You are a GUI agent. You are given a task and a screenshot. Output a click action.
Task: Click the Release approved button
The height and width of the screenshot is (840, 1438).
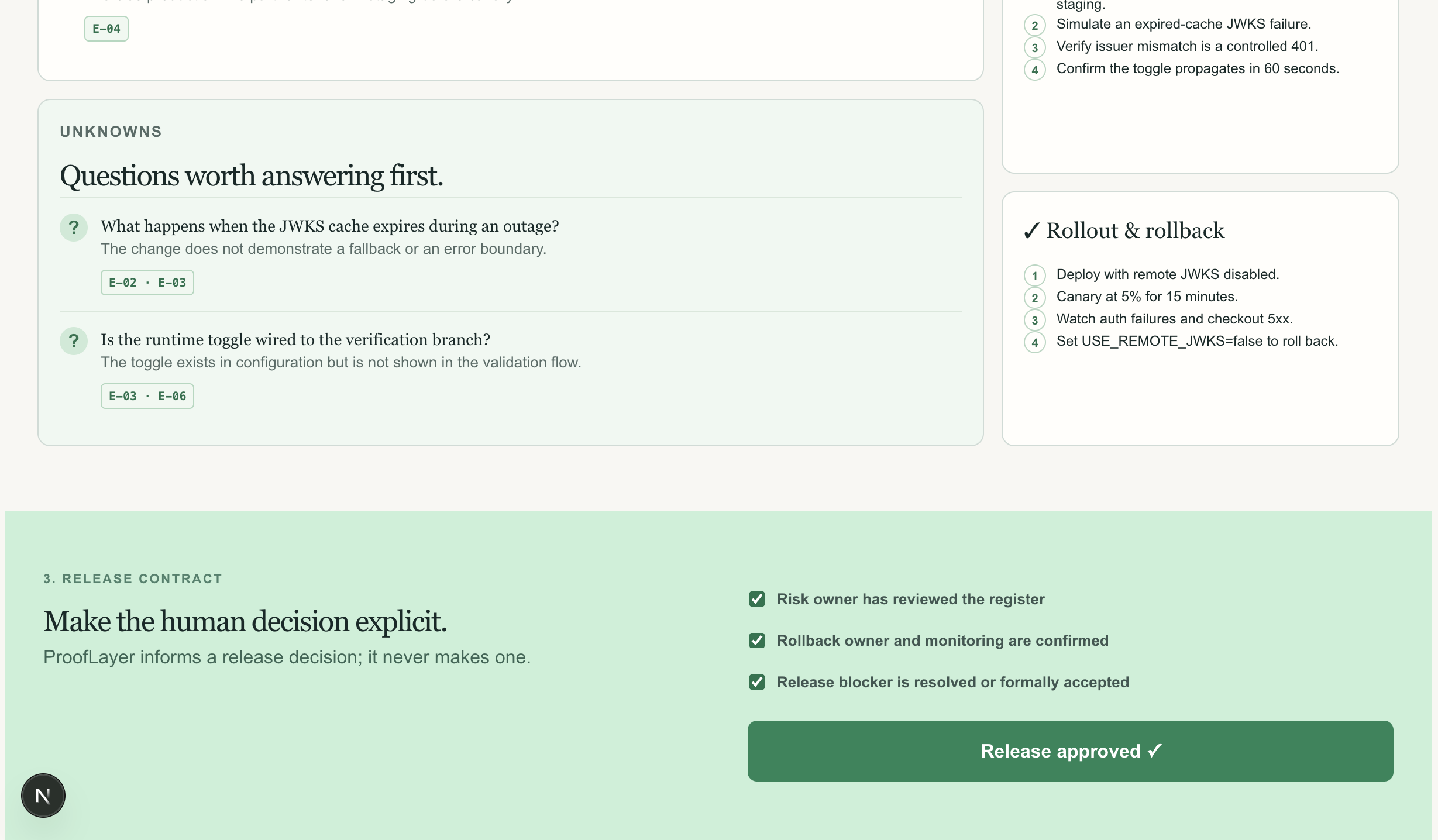click(x=1070, y=751)
